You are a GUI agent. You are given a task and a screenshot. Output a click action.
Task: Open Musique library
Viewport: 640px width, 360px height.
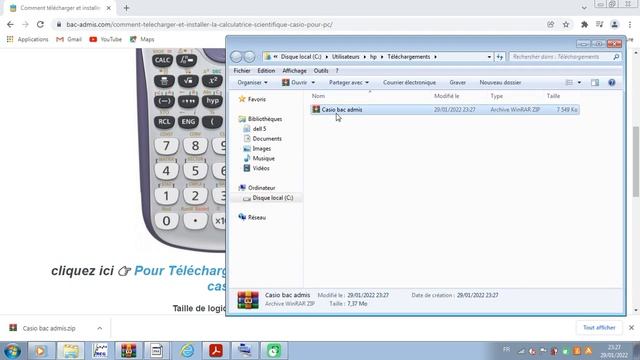(x=259, y=158)
